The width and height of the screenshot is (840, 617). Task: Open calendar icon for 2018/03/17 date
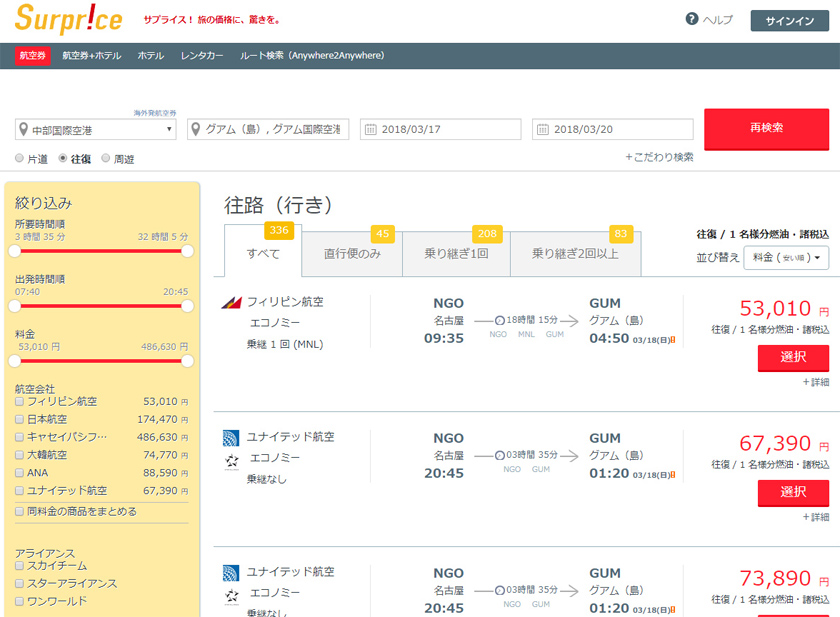[x=370, y=129]
